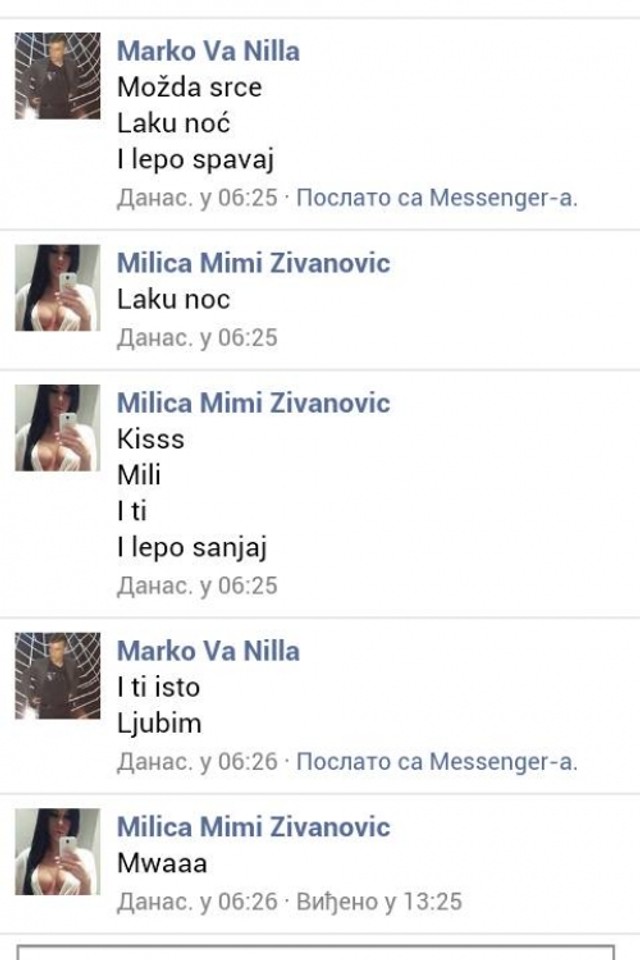Tap the "Kisss" message text
This screenshot has height=960, width=640.
coord(151,439)
